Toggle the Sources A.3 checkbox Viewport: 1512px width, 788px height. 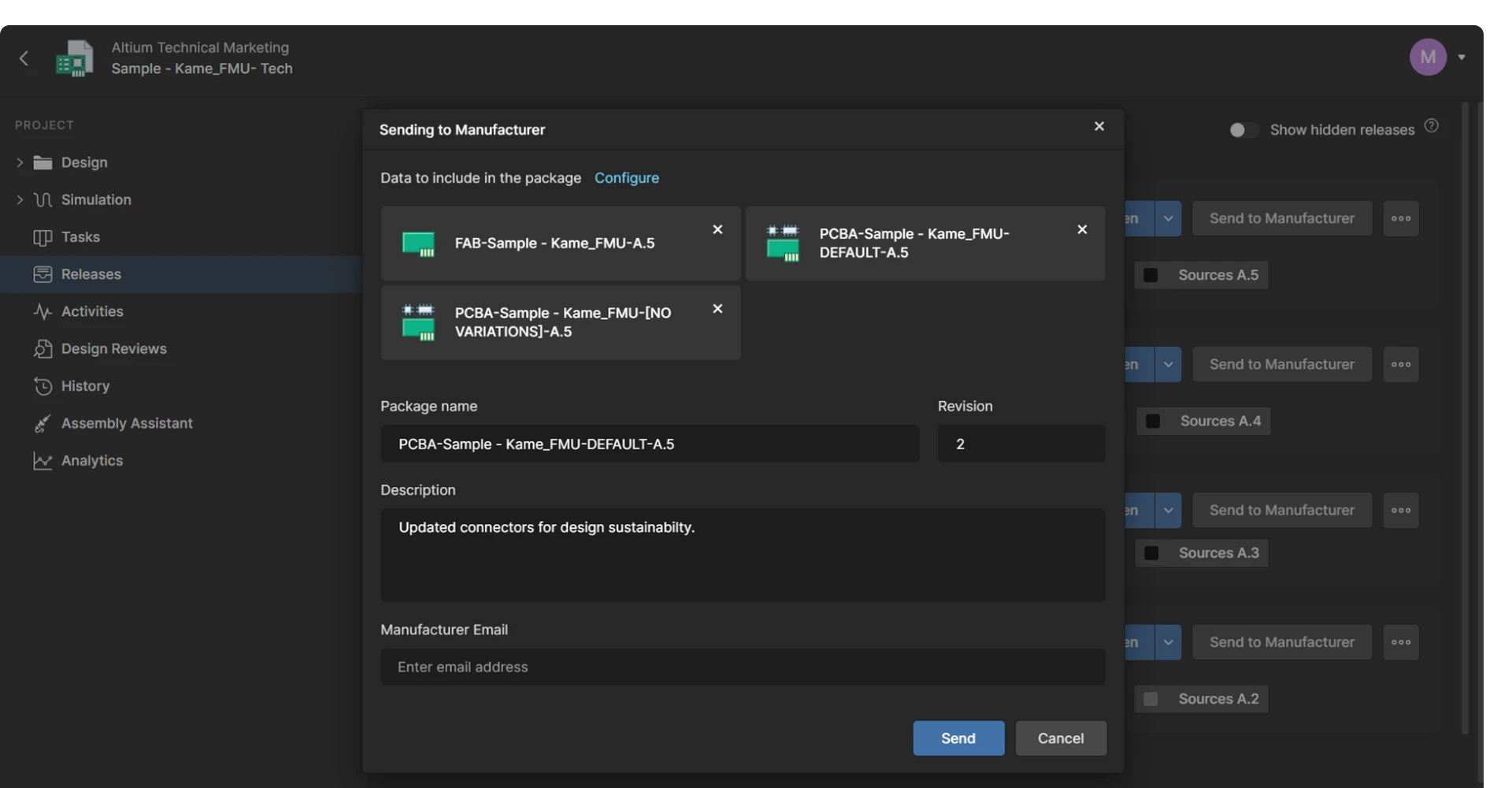1151,553
